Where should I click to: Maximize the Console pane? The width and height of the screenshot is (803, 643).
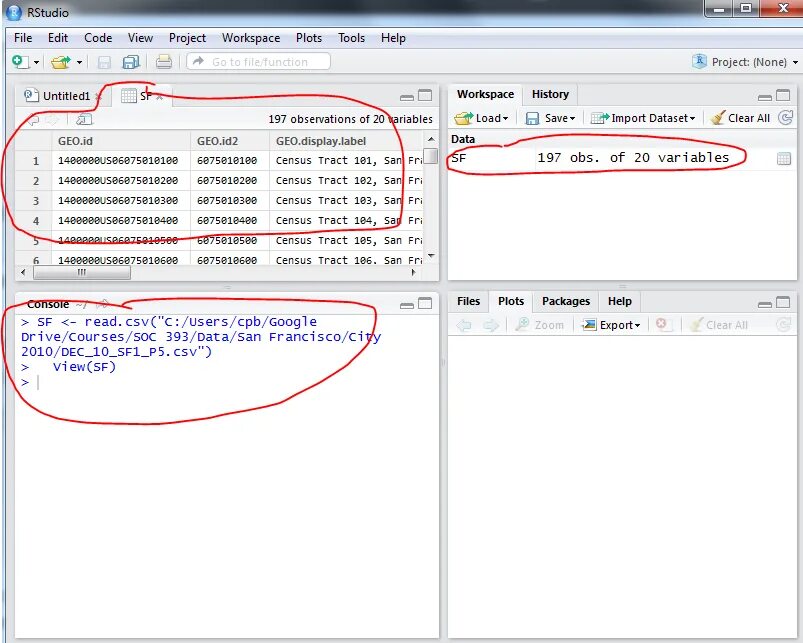(x=425, y=304)
